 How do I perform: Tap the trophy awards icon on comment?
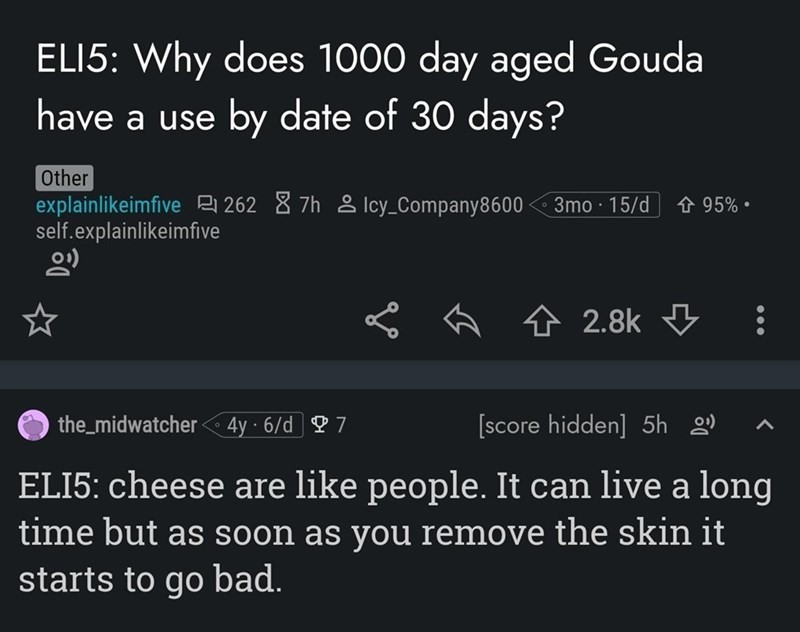point(321,425)
